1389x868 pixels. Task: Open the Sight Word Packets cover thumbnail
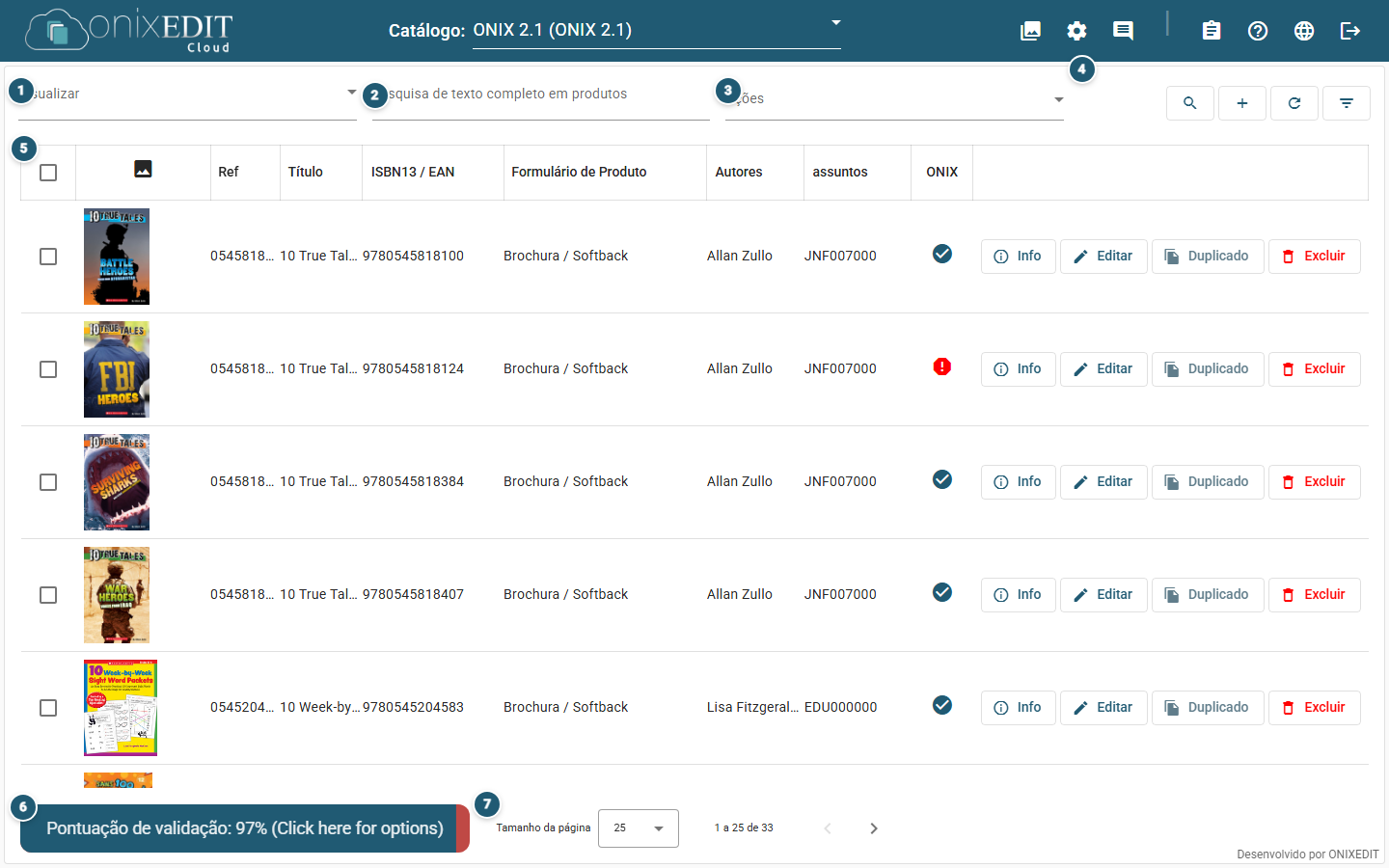tap(121, 708)
